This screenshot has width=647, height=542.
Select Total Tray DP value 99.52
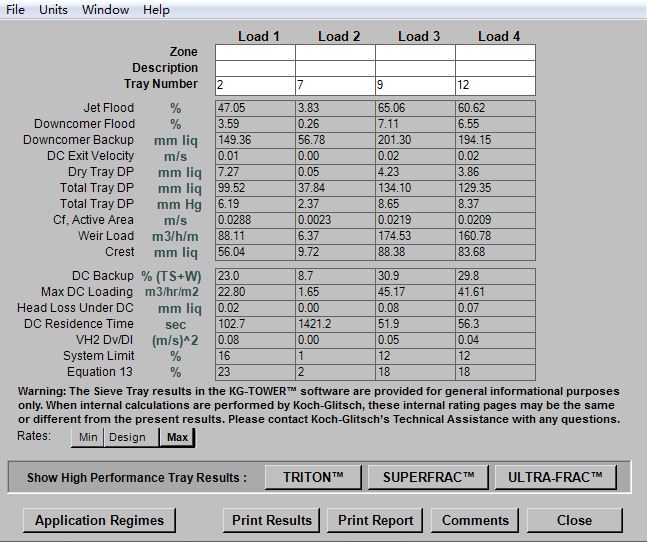pyautogui.click(x=255, y=188)
